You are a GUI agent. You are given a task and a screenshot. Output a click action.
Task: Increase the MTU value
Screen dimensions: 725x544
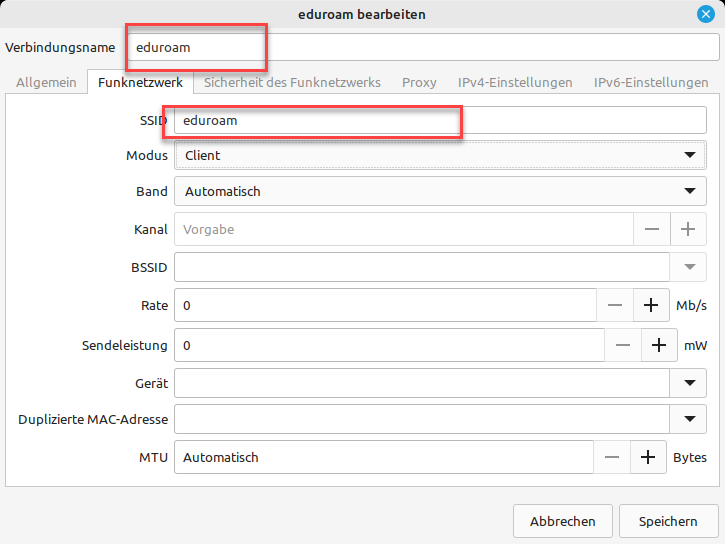click(648, 457)
